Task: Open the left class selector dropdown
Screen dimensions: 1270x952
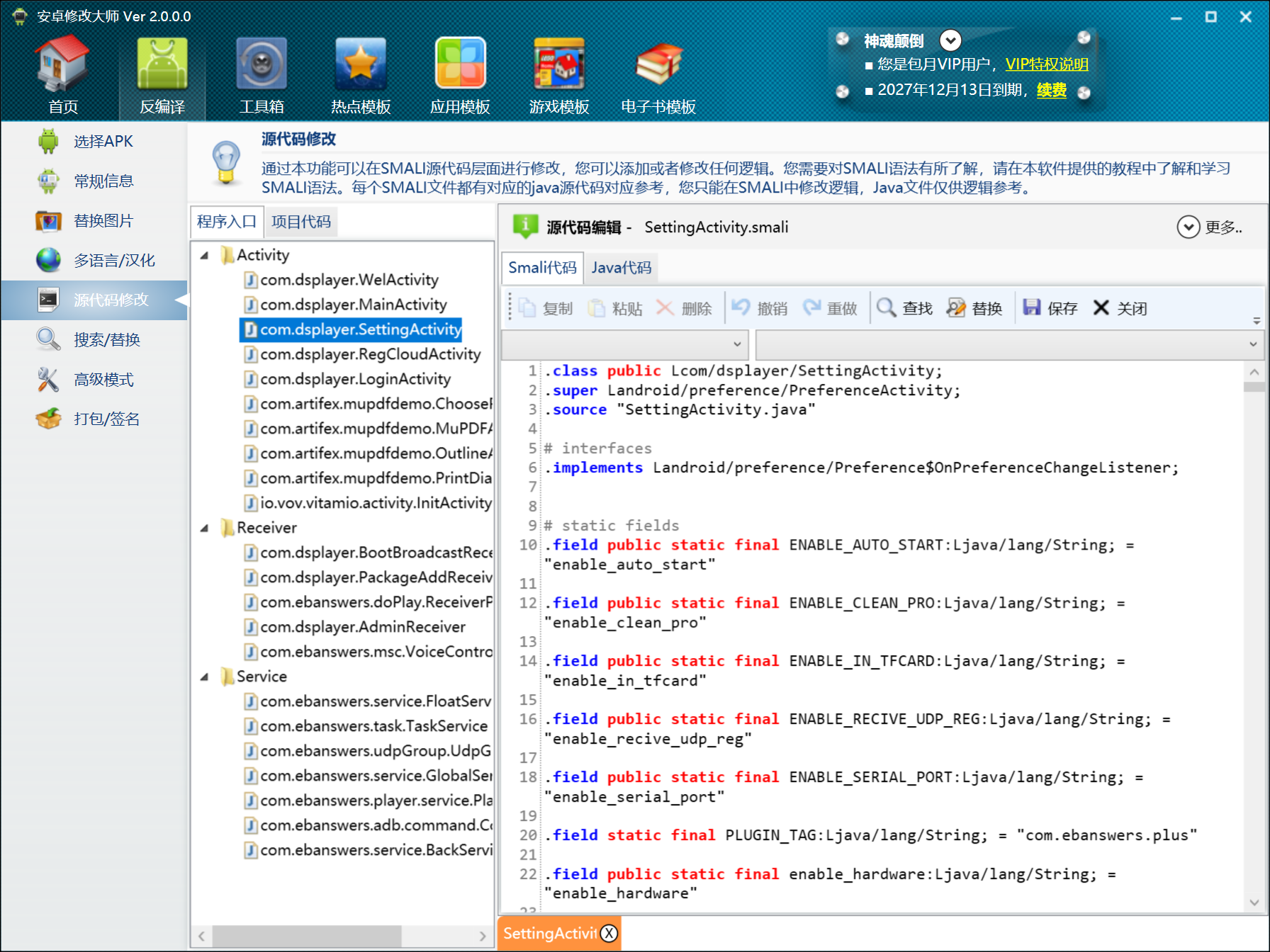Action: (737, 344)
